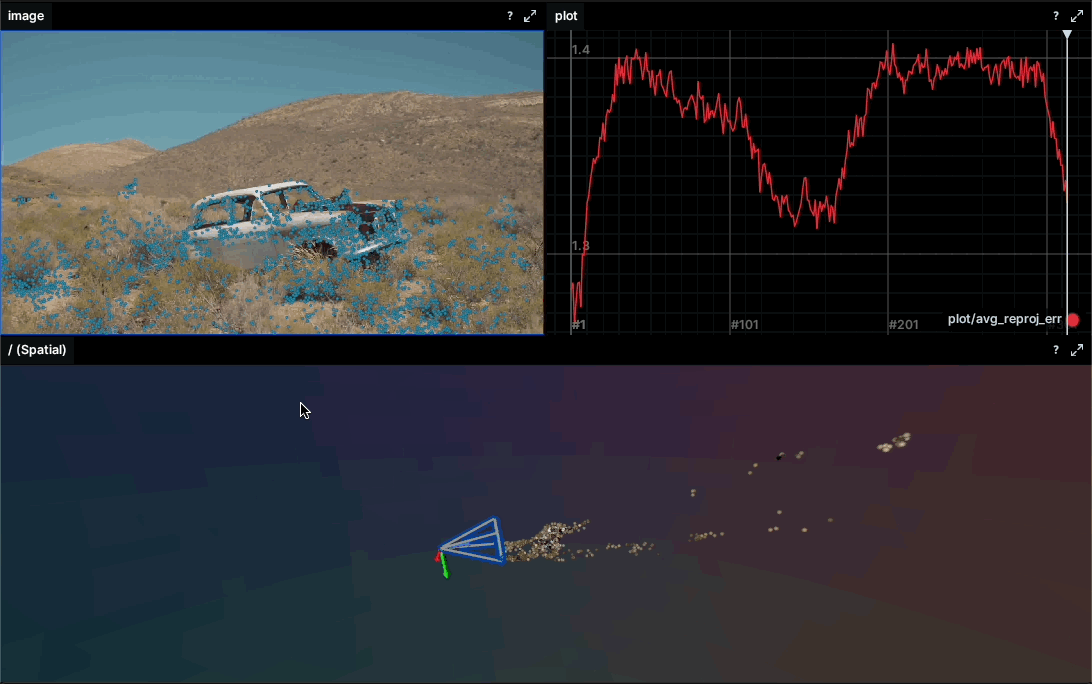Expand the plot panel to full view
The height and width of the screenshot is (684, 1092).
point(1077,16)
